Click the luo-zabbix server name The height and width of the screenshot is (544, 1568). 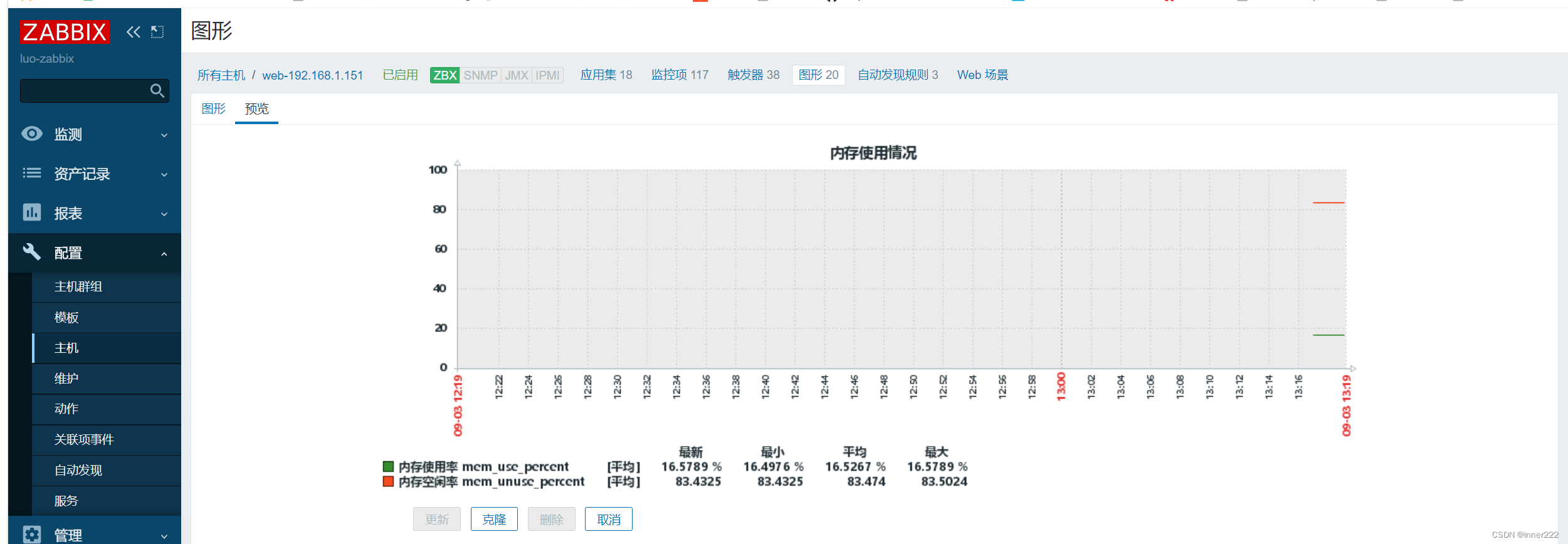tap(47, 59)
